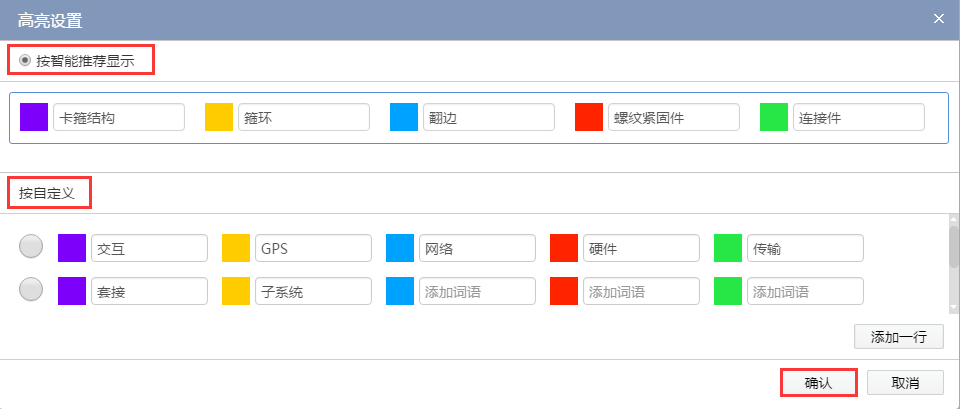The image size is (960, 409).
Task: Close the 高亮设置 dialog with the X
Action: point(938,19)
